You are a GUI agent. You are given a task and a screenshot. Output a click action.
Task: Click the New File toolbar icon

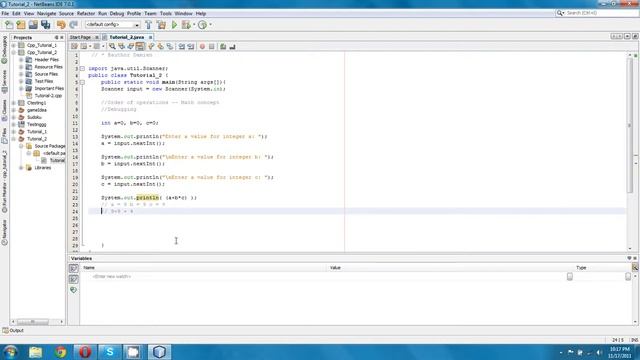[x=9, y=25]
